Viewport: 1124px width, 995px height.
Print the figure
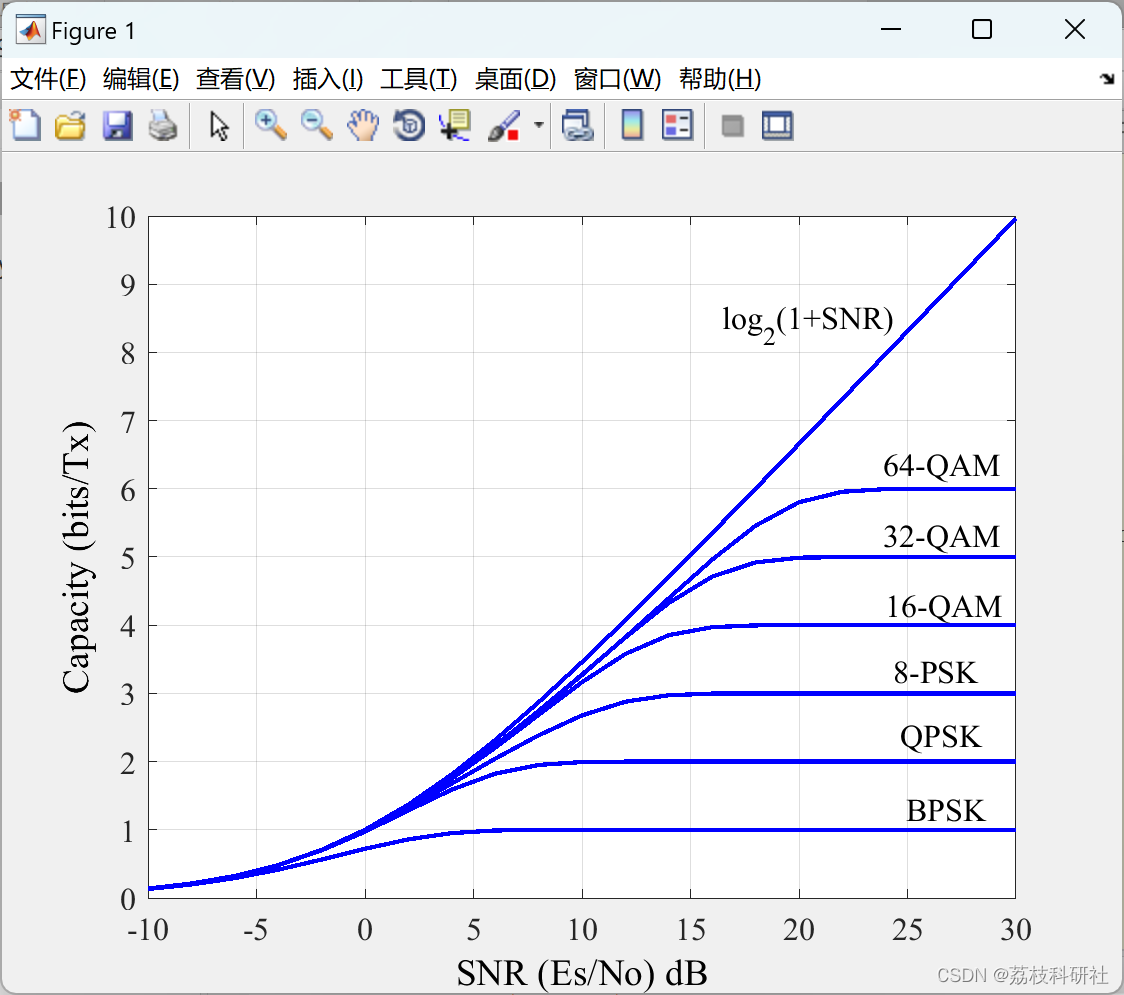(163, 125)
